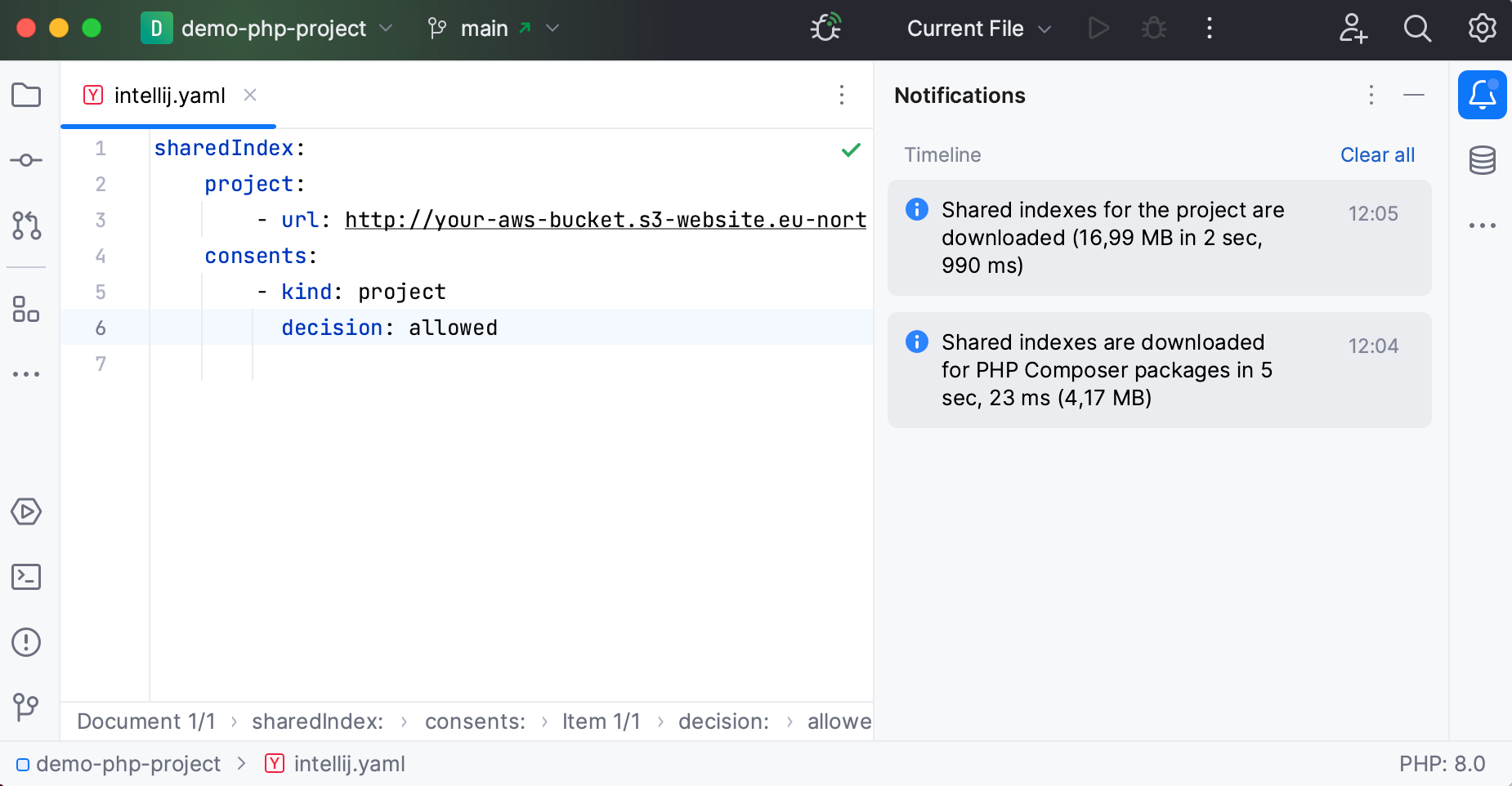The height and width of the screenshot is (786, 1512).
Task: Toggle the Notifications panel bell icon
Action: coord(1482,95)
